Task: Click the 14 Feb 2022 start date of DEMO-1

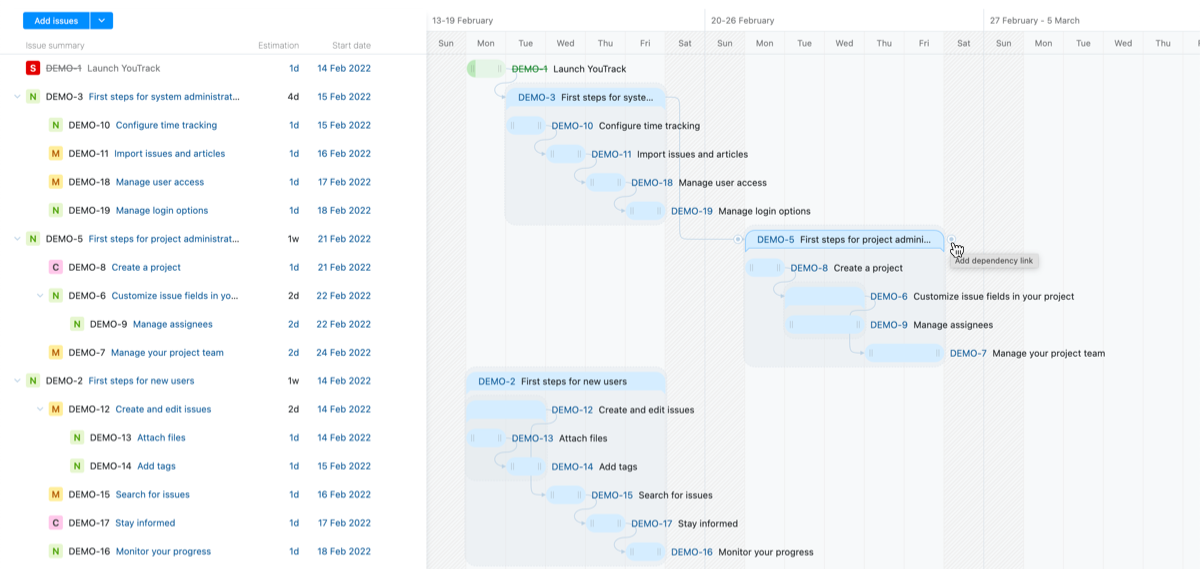Action: [x=344, y=68]
